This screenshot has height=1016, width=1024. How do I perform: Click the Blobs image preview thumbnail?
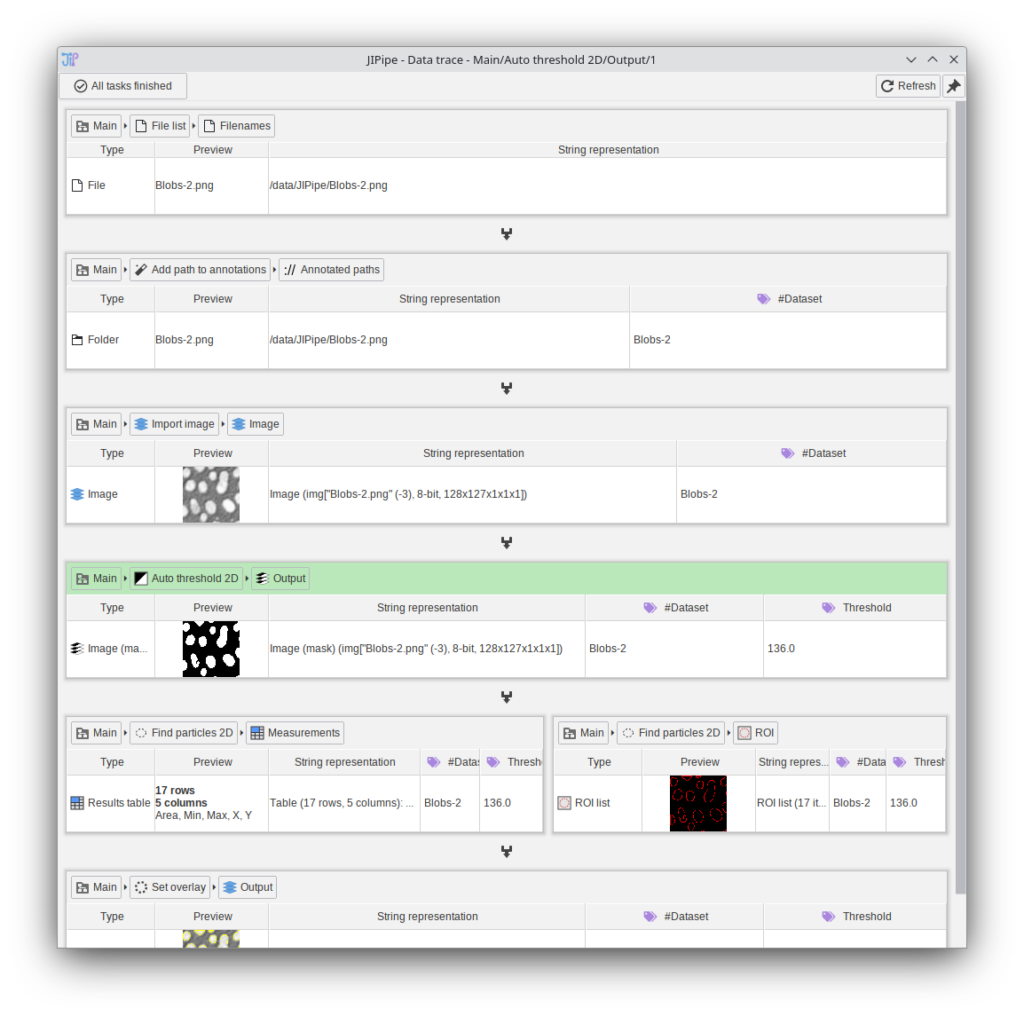tap(211, 494)
